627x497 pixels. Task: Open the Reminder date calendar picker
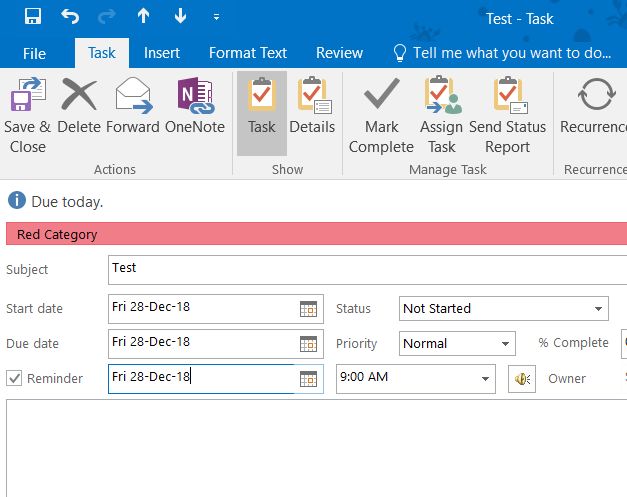pyautogui.click(x=308, y=379)
